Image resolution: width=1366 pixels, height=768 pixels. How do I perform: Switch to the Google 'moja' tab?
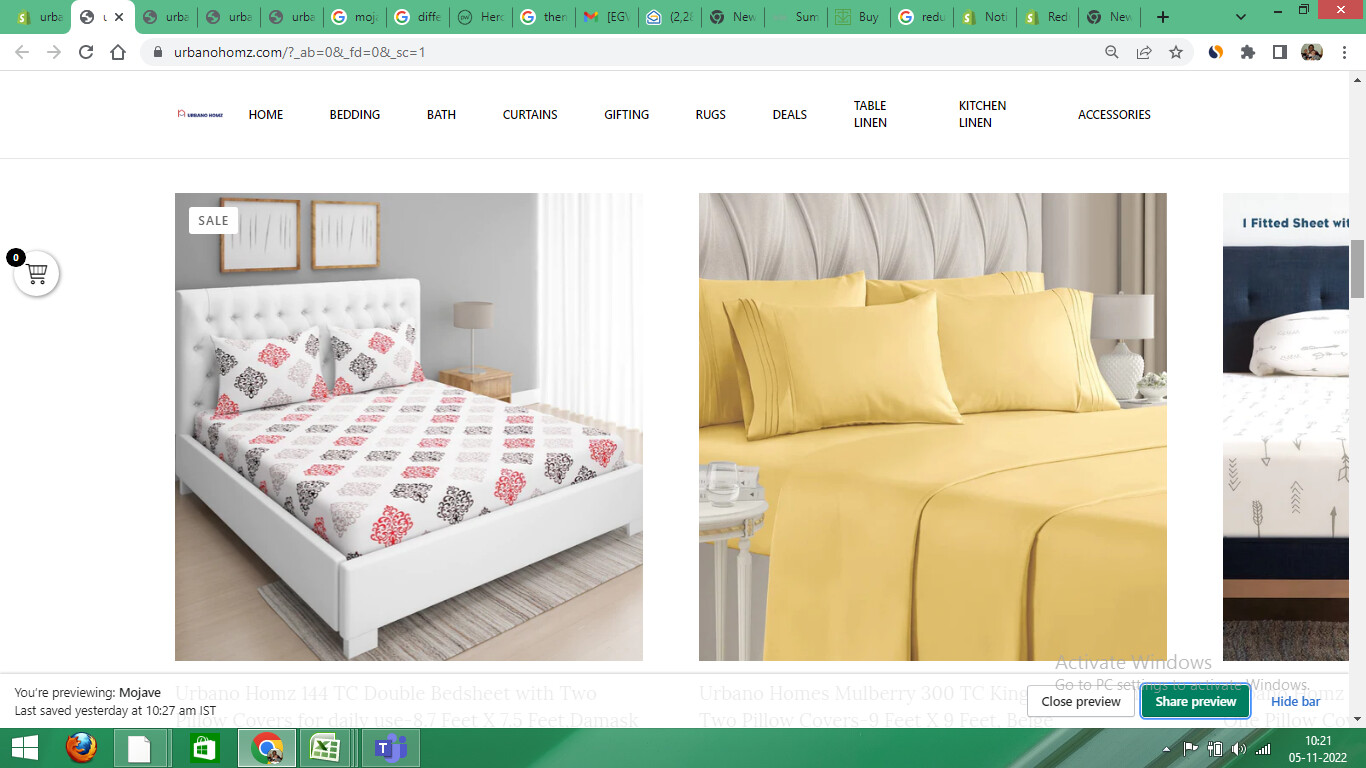[x=353, y=17]
